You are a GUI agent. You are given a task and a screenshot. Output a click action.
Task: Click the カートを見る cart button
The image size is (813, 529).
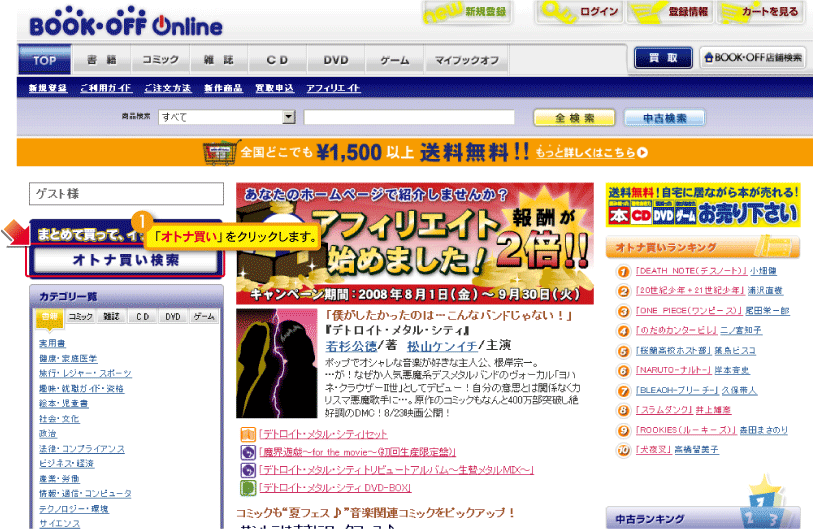(760, 12)
